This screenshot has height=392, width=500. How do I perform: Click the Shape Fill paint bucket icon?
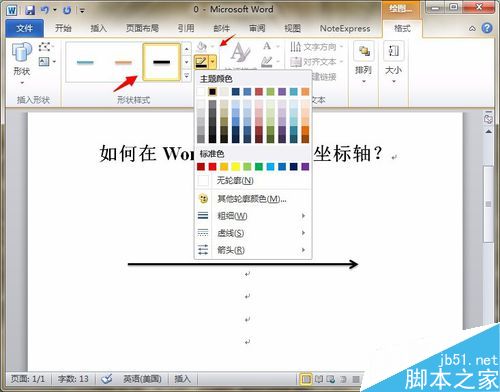(x=202, y=46)
